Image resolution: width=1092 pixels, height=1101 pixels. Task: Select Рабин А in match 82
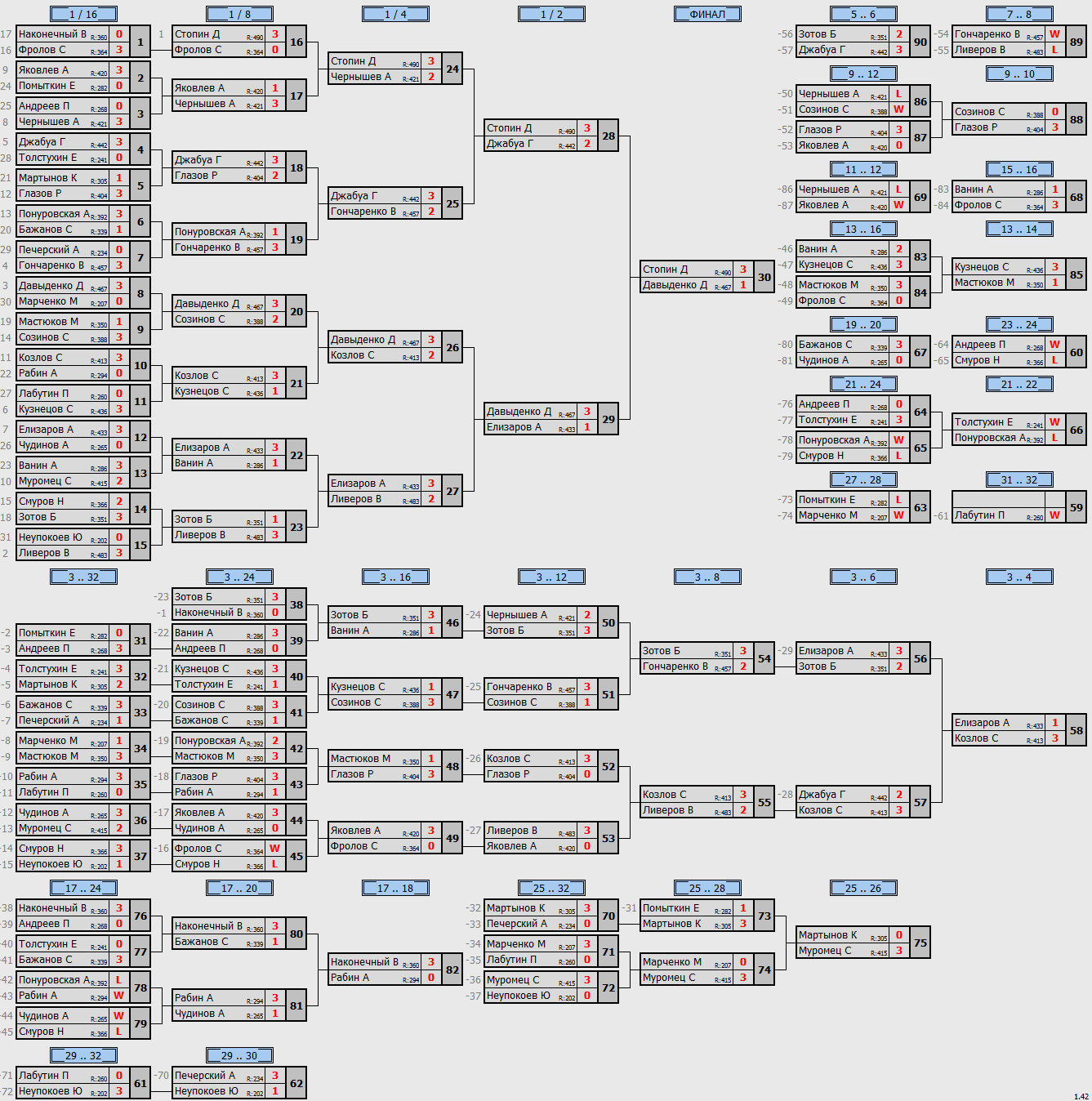[x=350, y=978]
